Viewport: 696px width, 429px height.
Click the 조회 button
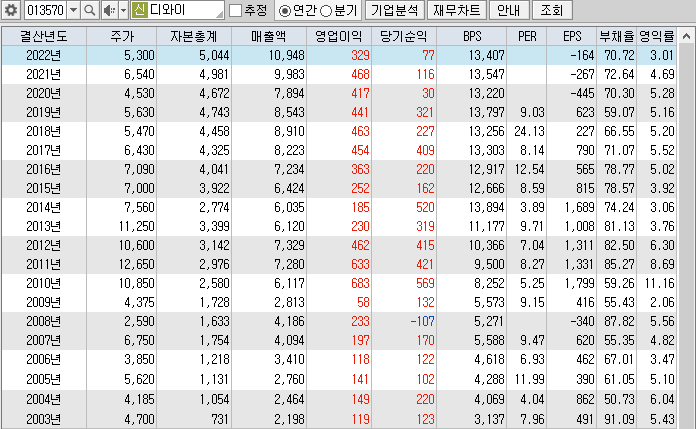[x=552, y=10]
